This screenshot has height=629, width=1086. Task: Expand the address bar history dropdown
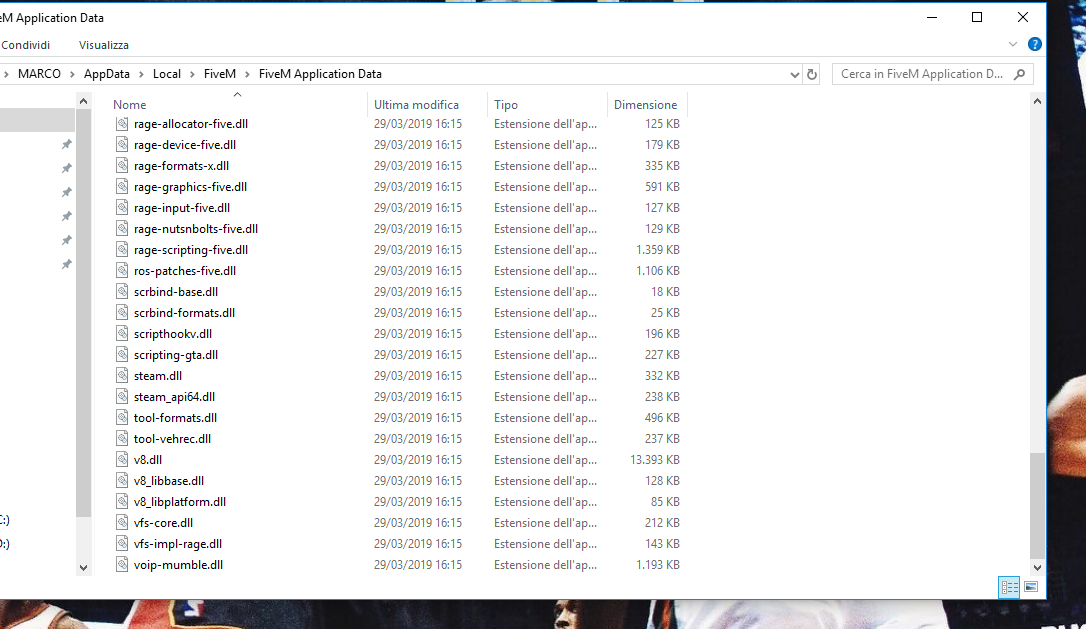[795, 73]
